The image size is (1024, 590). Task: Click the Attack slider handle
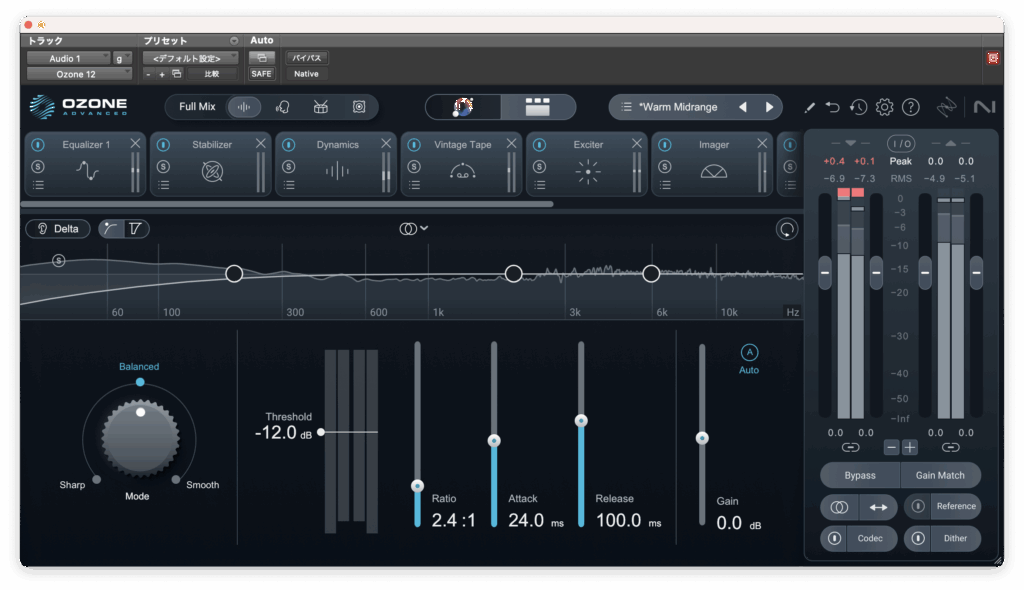click(x=493, y=440)
